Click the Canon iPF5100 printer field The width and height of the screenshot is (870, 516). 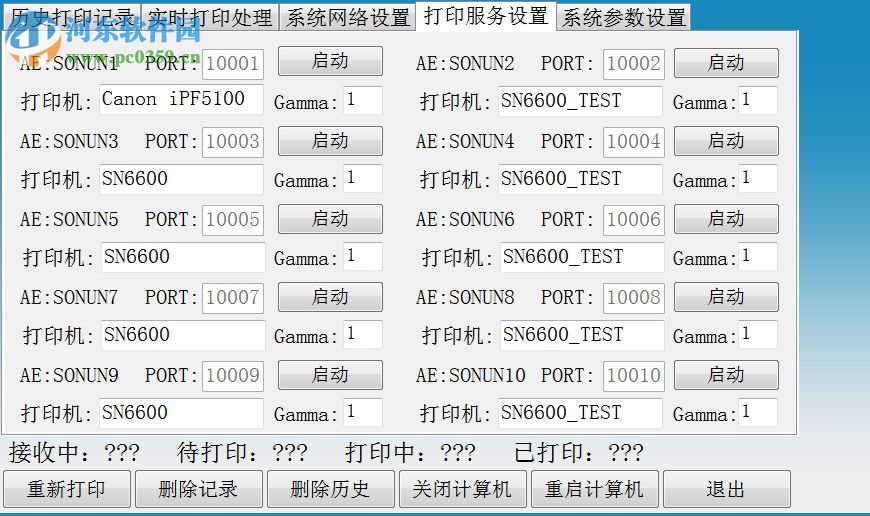(x=181, y=100)
